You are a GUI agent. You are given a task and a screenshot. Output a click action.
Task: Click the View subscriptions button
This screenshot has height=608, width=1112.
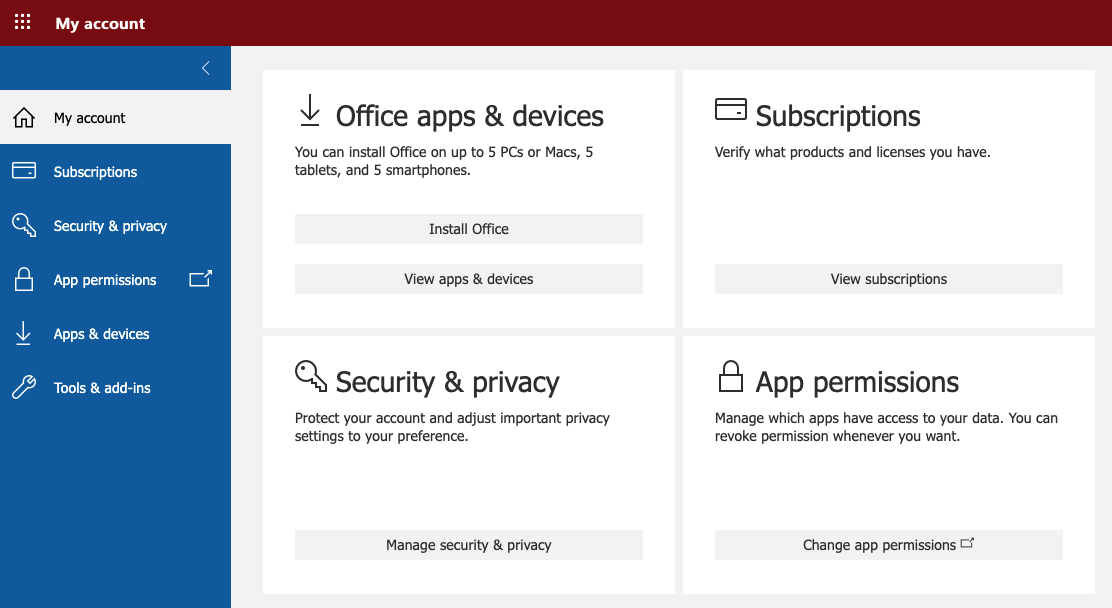[x=888, y=279]
